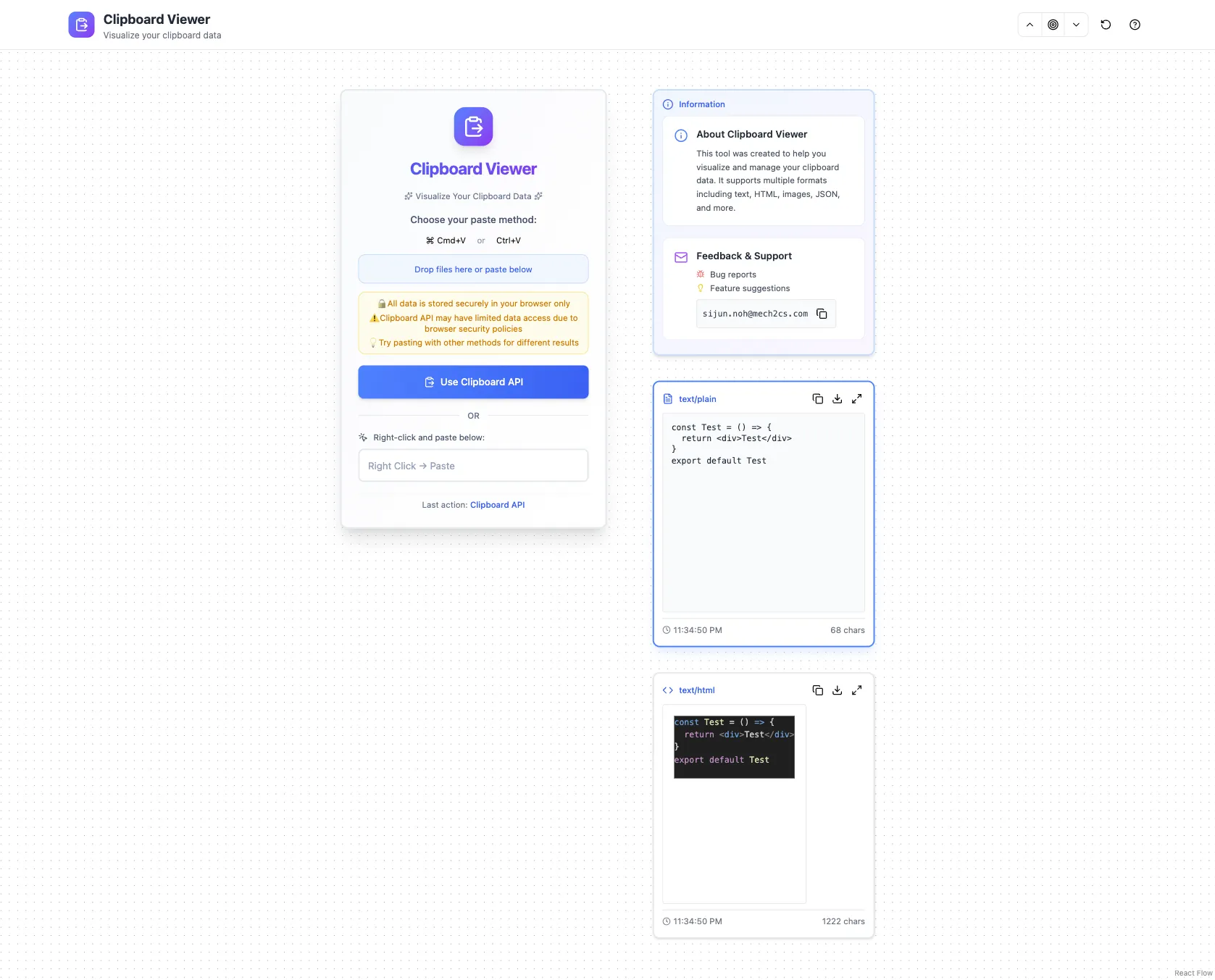The image size is (1215, 980).
Task: Download the text/html content as a file
Action: pos(837,690)
